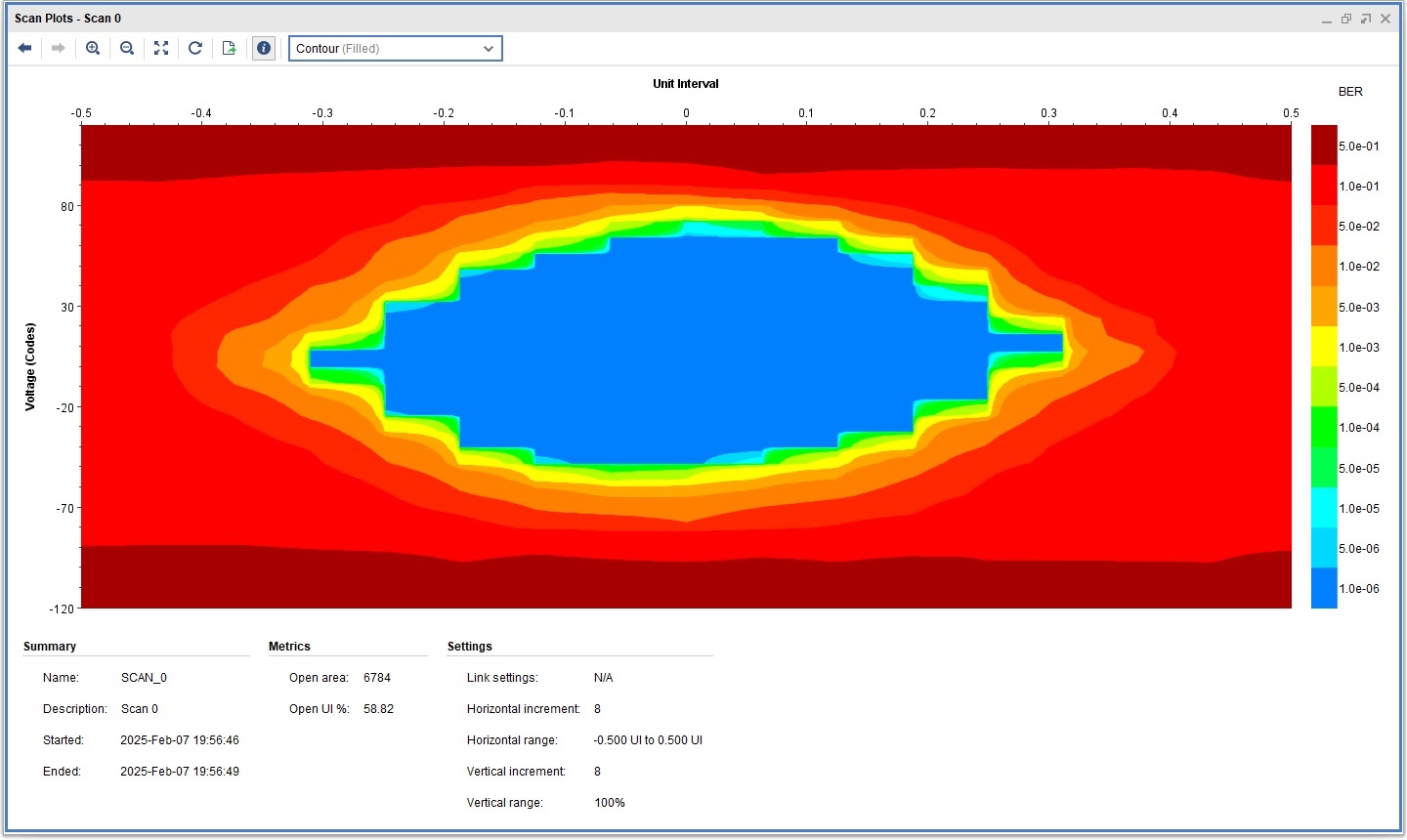This screenshot has height=840, width=1407.
Task: Click the Settings section heading
Action: pyautogui.click(x=470, y=647)
